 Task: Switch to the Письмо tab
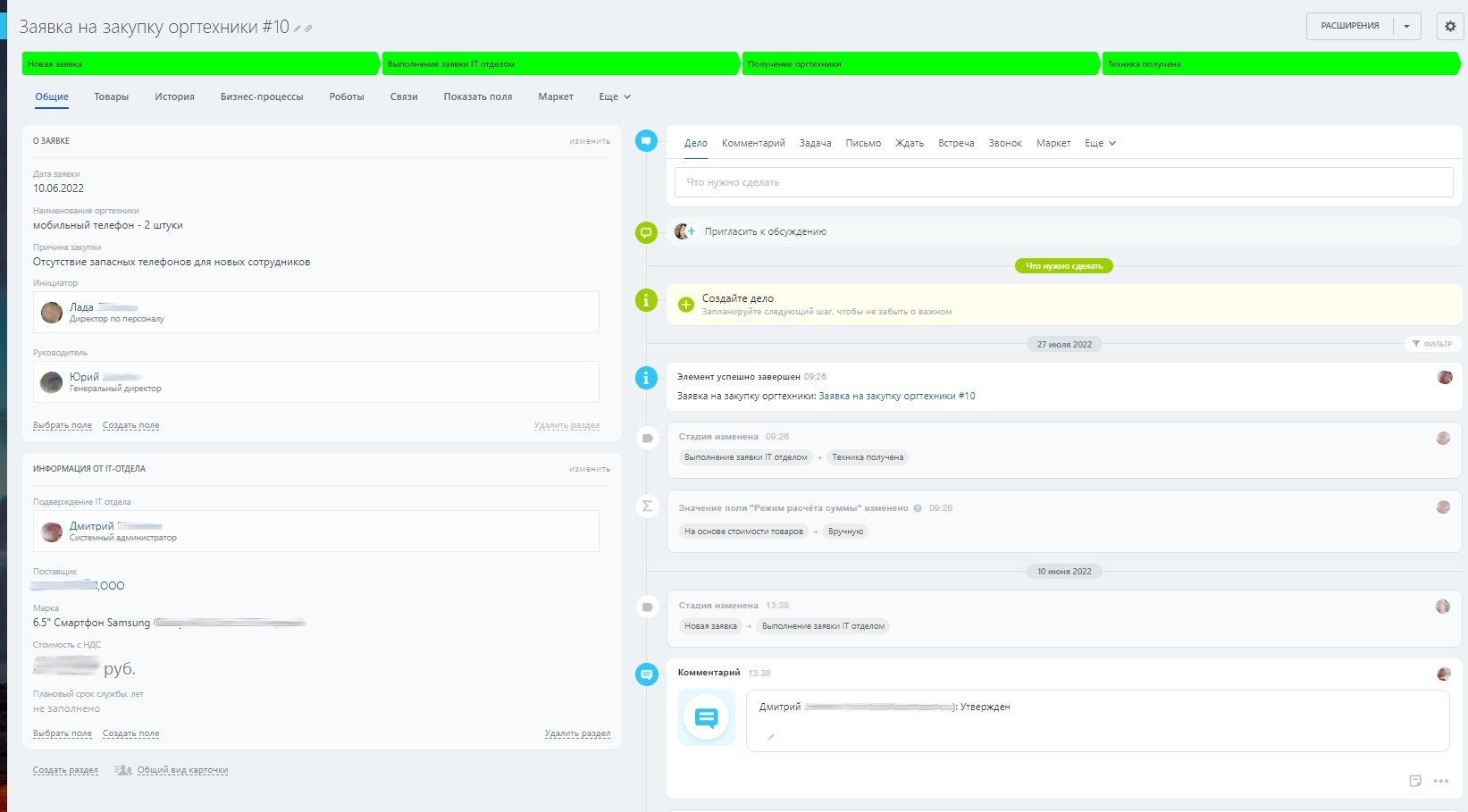pyautogui.click(x=863, y=143)
